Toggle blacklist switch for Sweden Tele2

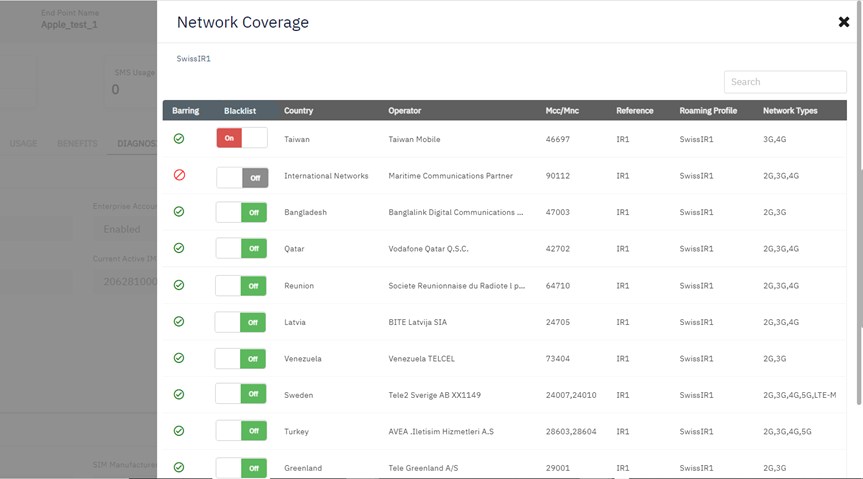(241, 394)
